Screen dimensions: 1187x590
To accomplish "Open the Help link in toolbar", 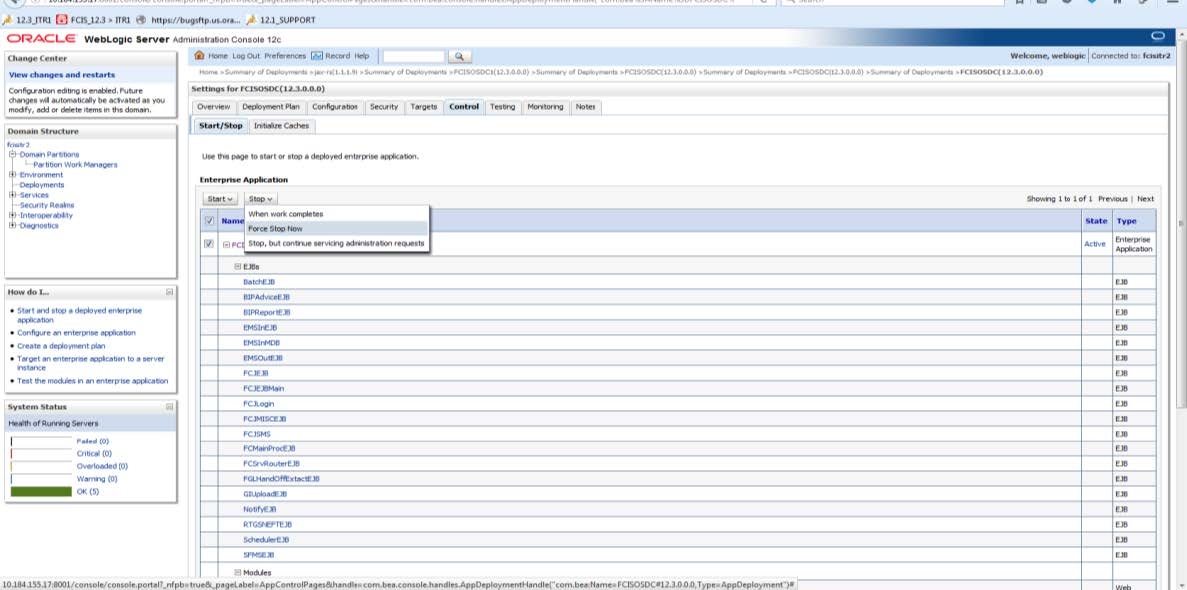I will point(362,56).
